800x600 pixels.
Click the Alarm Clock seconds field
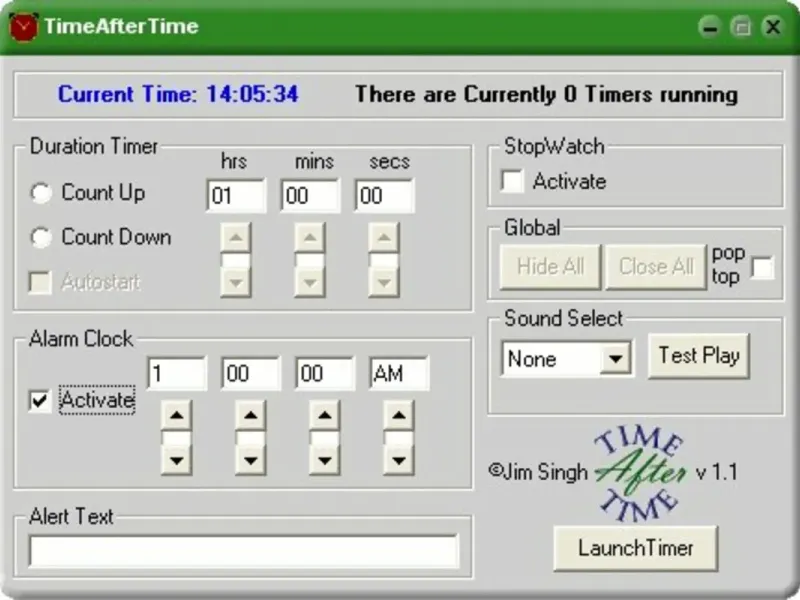(324, 373)
